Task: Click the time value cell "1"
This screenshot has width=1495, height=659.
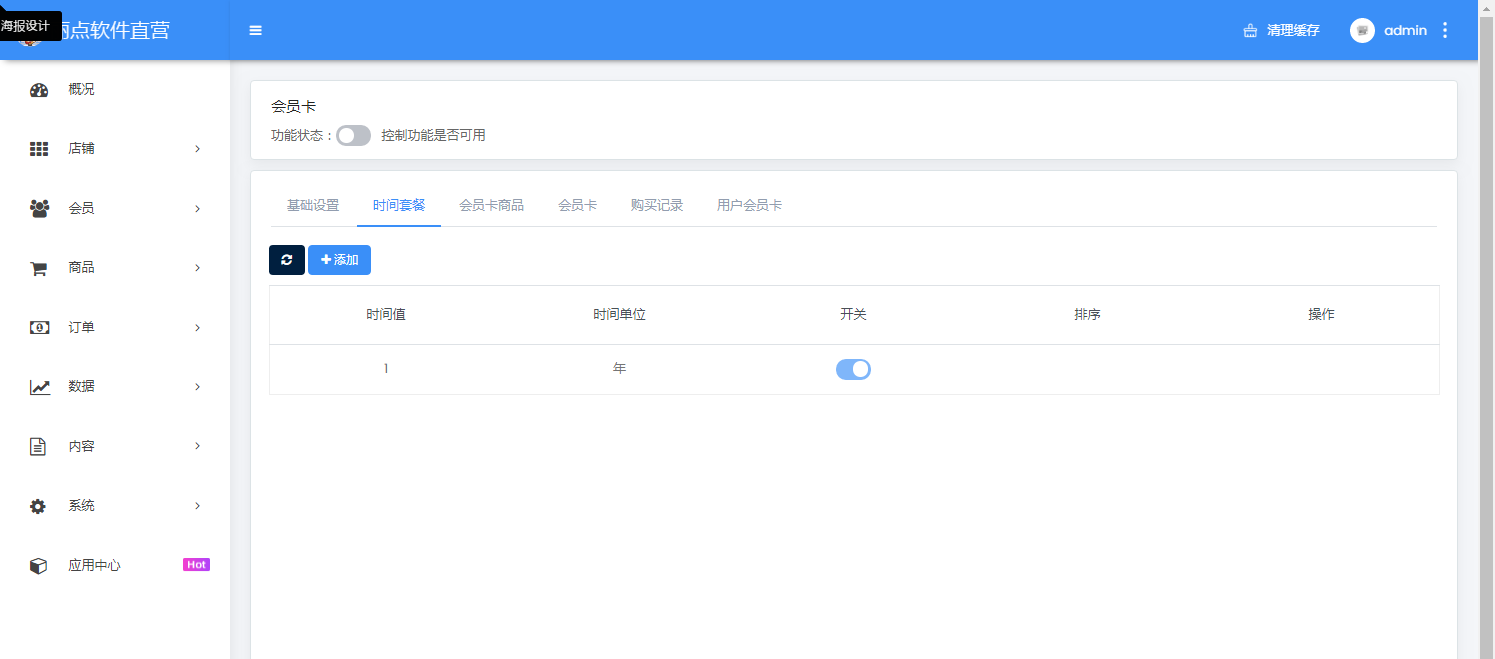Action: click(x=386, y=369)
